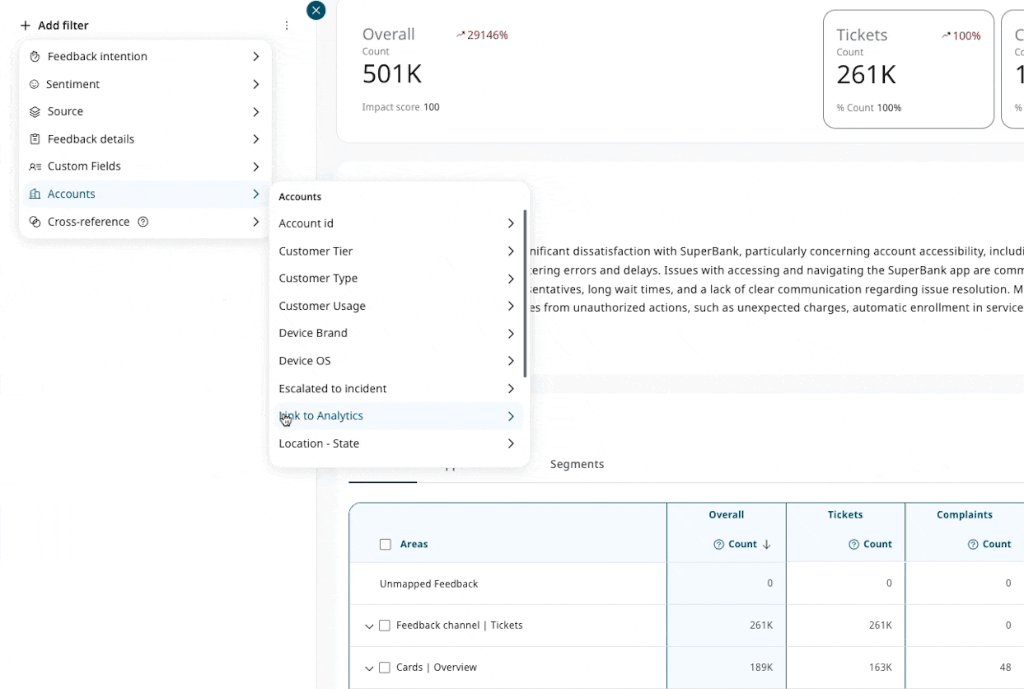Click the Sentiment smiley icon

(x=34, y=85)
